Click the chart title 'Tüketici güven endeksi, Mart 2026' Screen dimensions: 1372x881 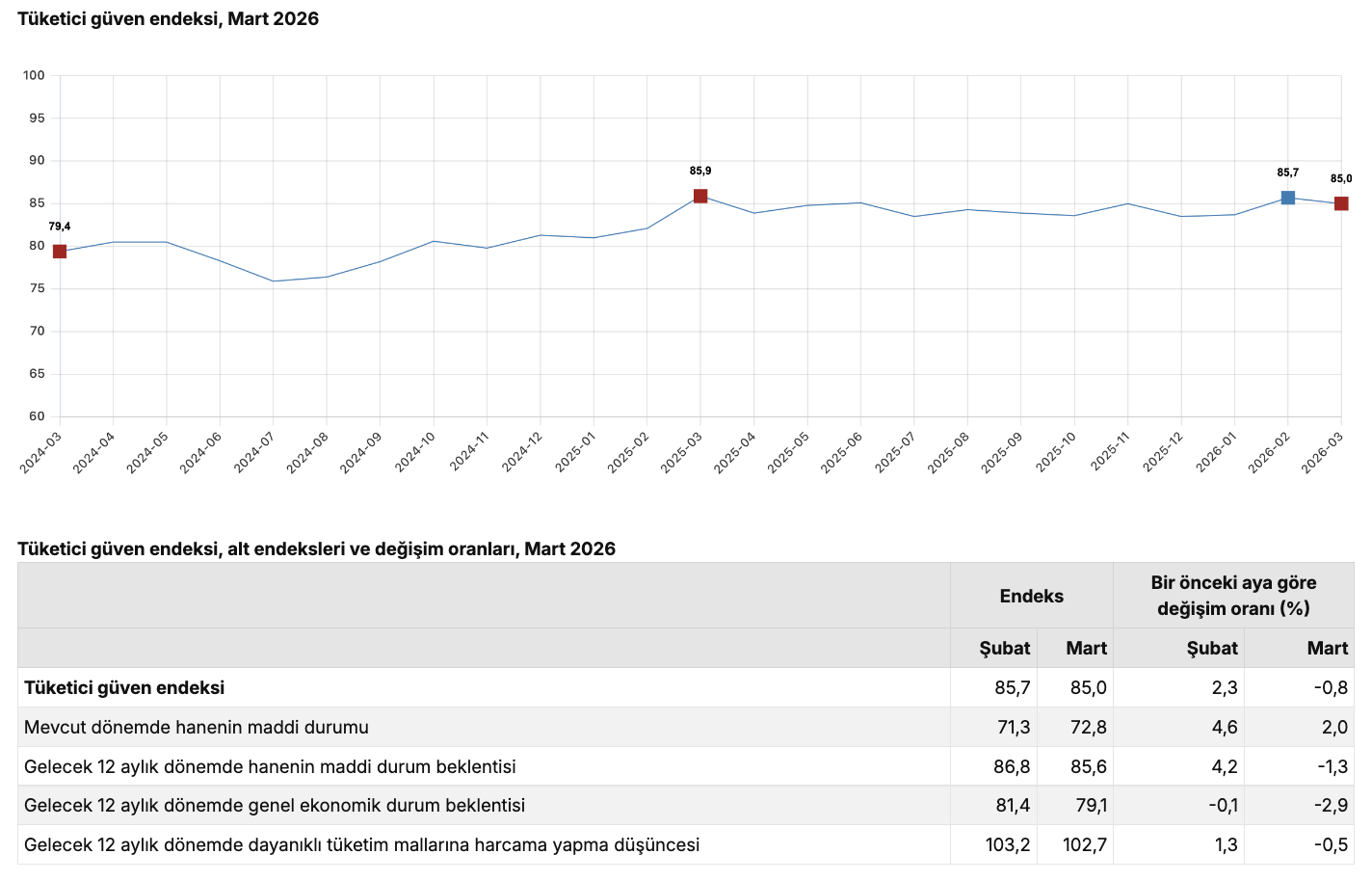click(x=168, y=19)
